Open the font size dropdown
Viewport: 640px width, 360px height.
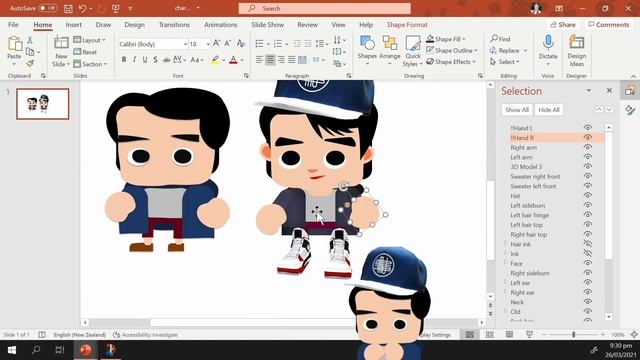(208, 44)
